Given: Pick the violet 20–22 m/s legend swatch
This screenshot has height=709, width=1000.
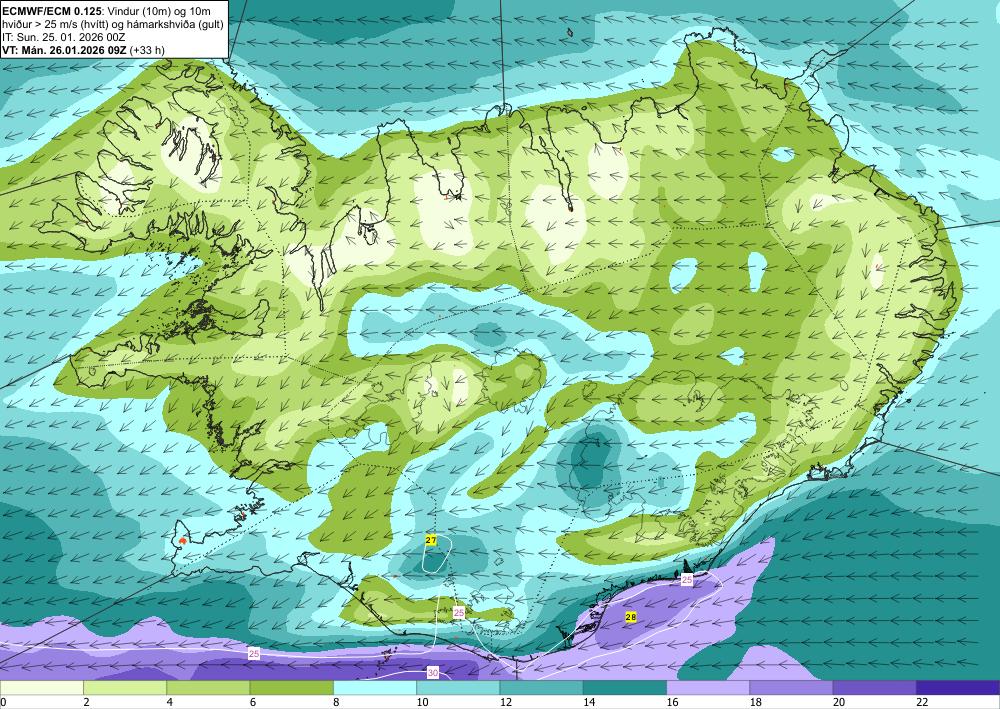Looking at the screenshot, I should [875, 687].
